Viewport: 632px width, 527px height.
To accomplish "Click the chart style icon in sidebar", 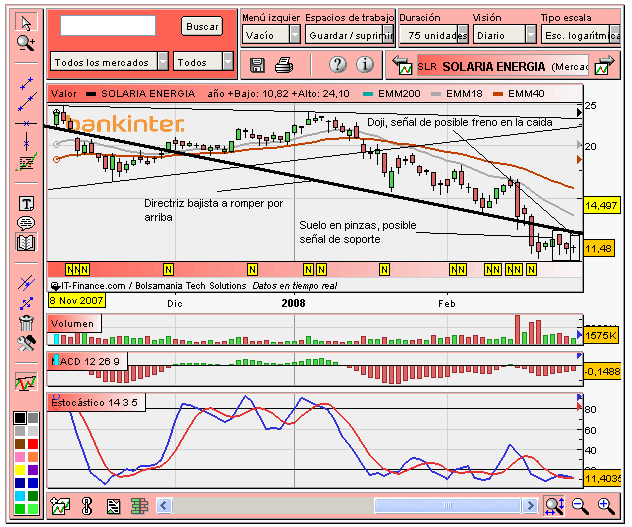I will tap(26, 382).
